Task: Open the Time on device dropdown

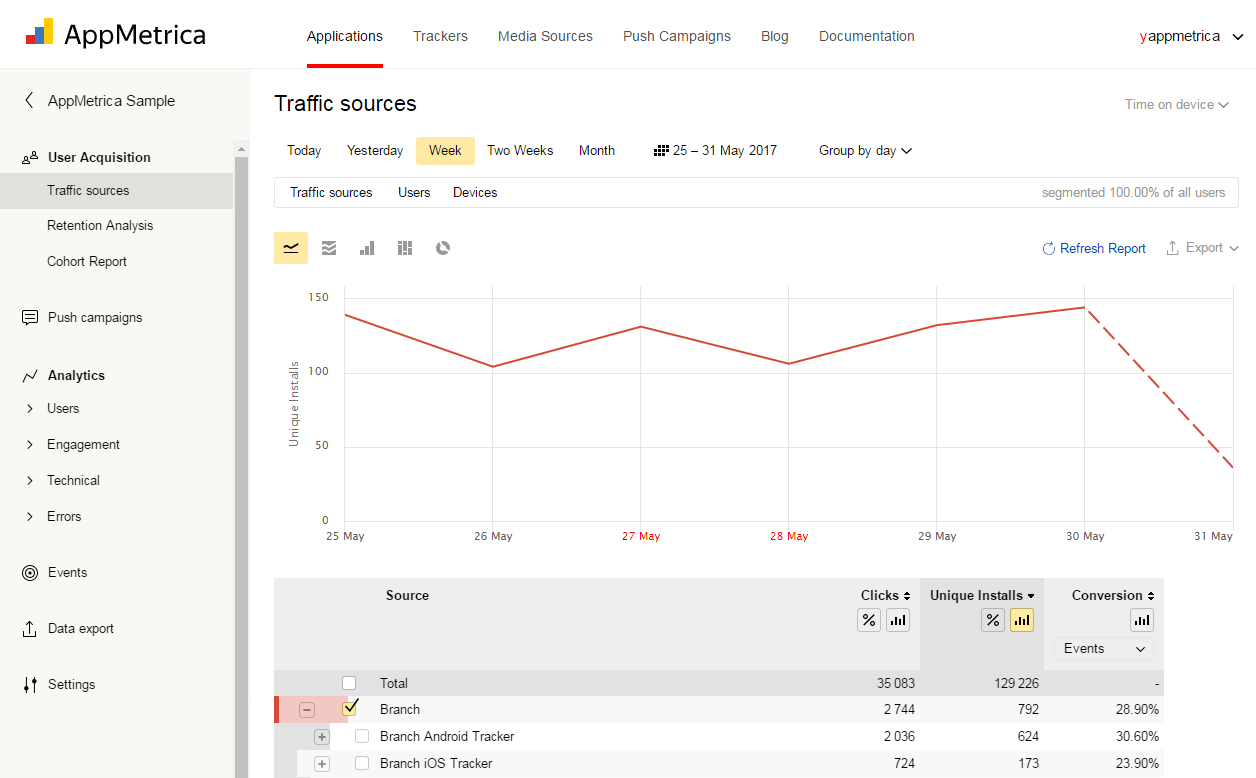Action: [x=1177, y=104]
